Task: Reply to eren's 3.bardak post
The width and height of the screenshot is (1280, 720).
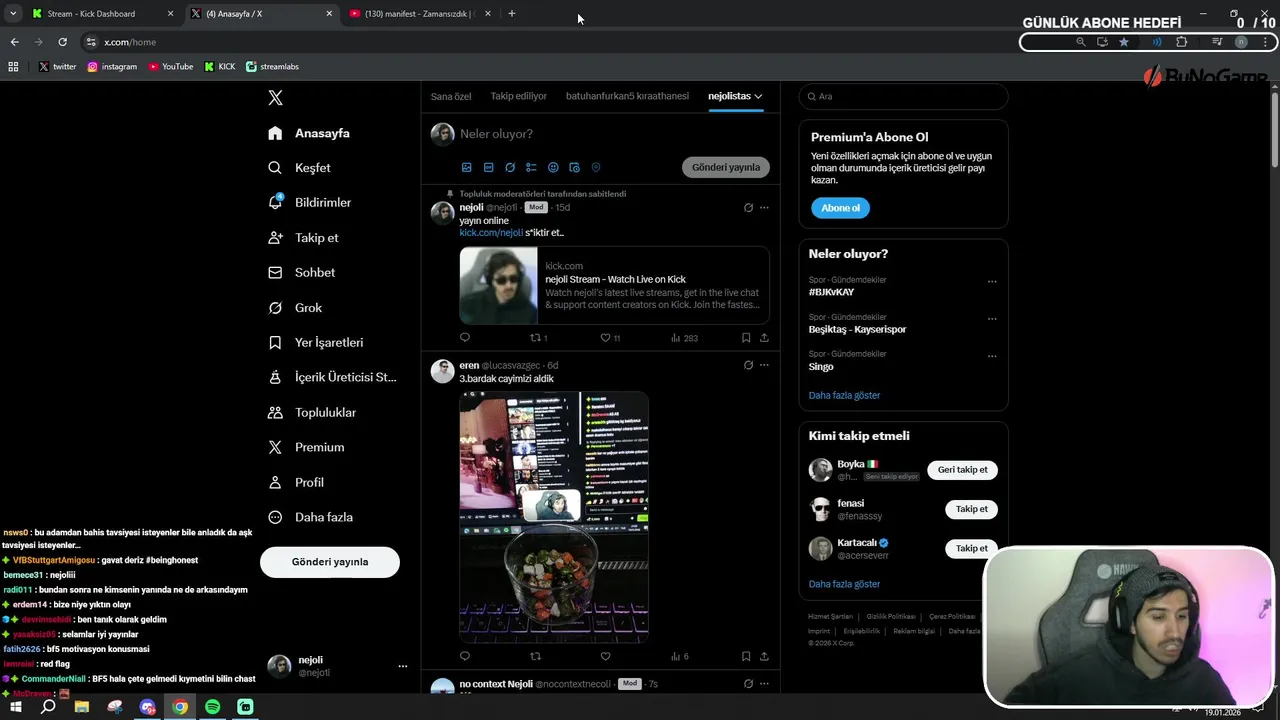Action: click(x=465, y=656)
